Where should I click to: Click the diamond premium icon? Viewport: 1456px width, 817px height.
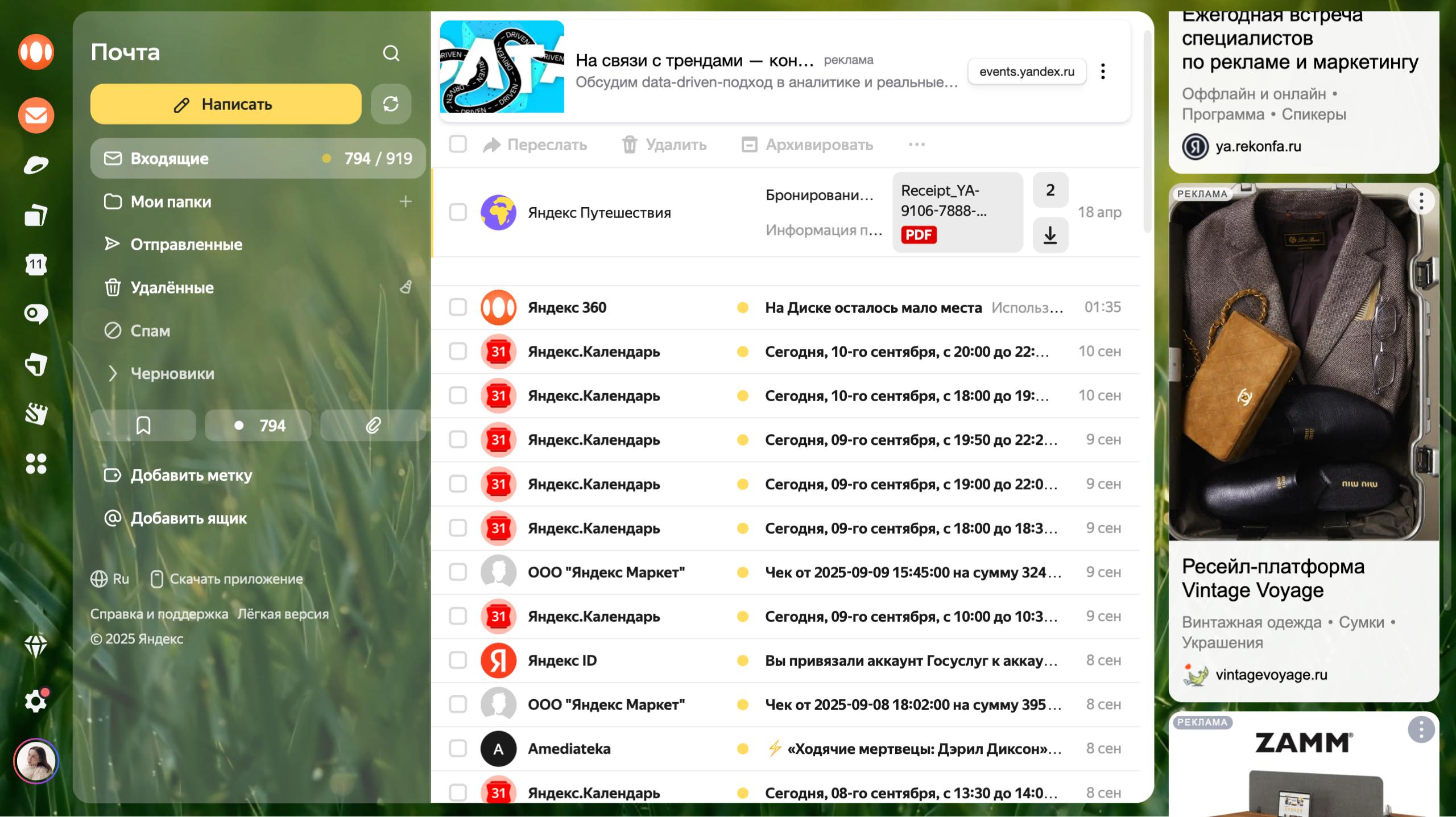point(36,646)
